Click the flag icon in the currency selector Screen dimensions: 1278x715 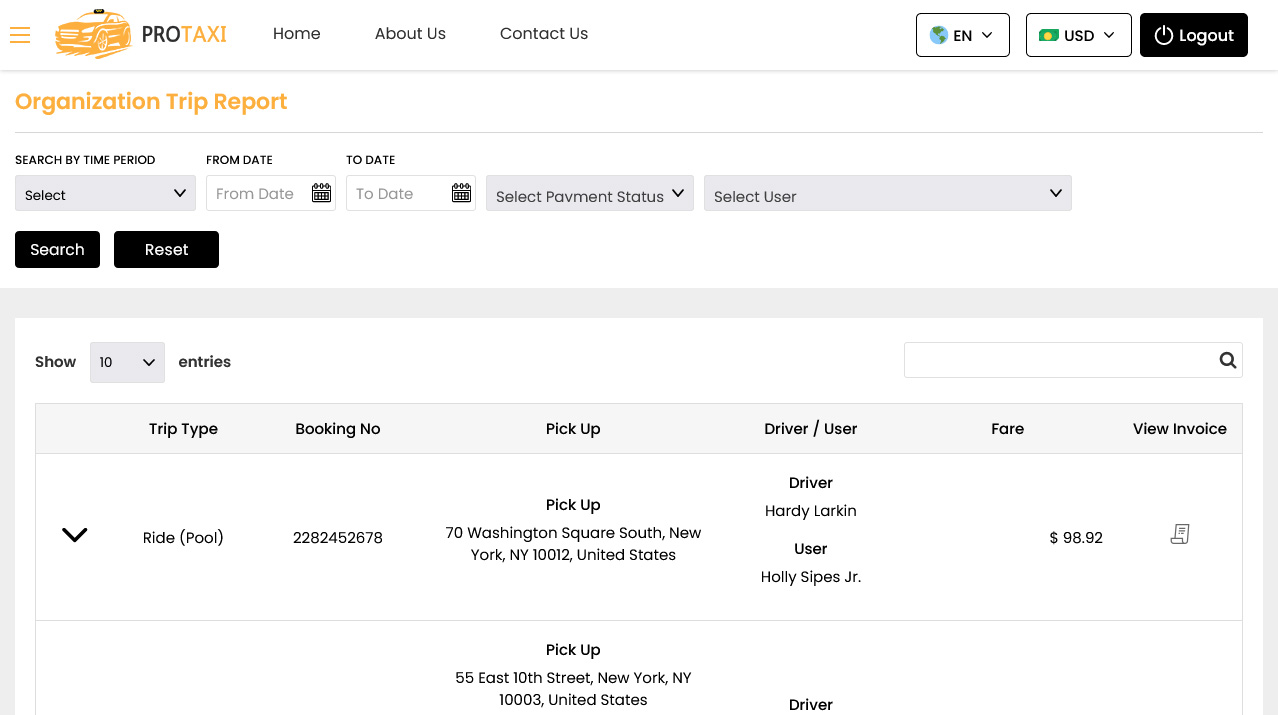click(x=1048, y=35)
